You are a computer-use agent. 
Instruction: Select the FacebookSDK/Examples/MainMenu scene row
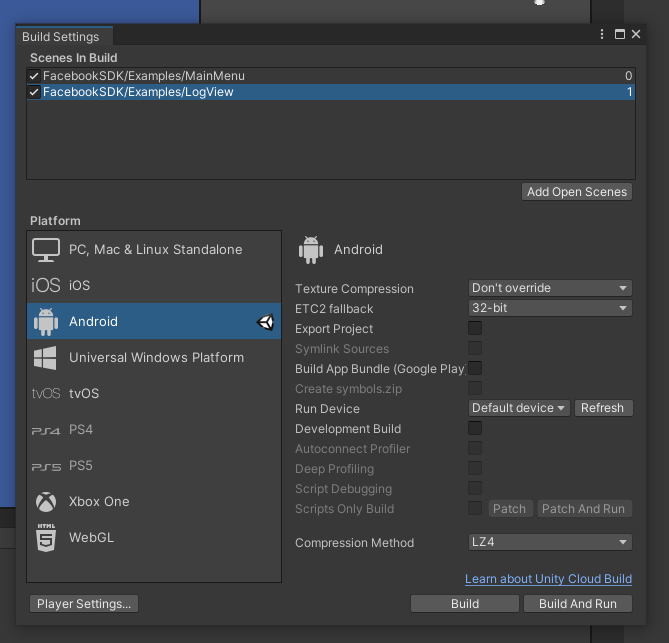pos(331,76)
